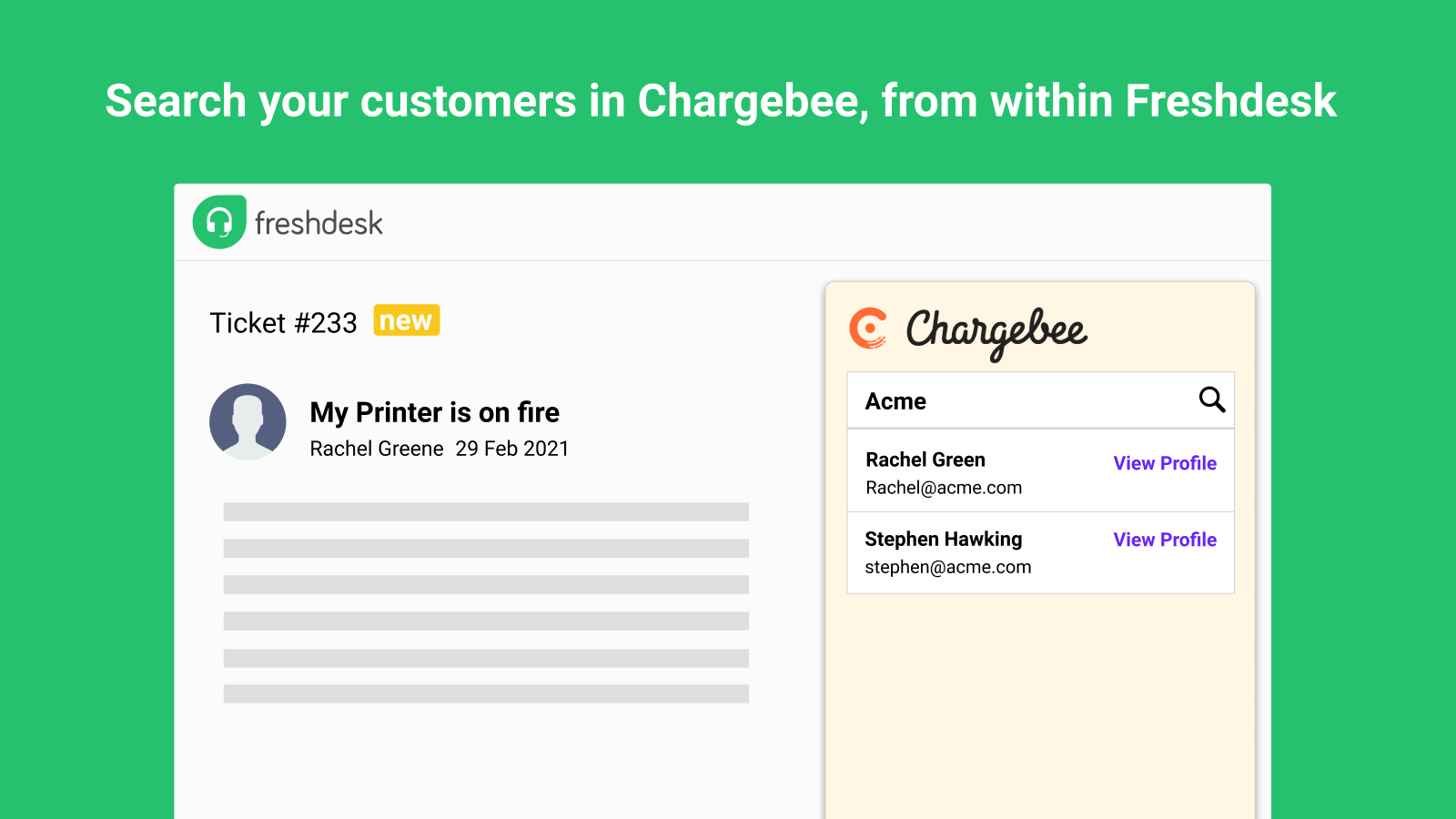This screenshot has width=1456, height=819.
Task: Click the Chargebee orange logo icon
Action: (868, 329)
